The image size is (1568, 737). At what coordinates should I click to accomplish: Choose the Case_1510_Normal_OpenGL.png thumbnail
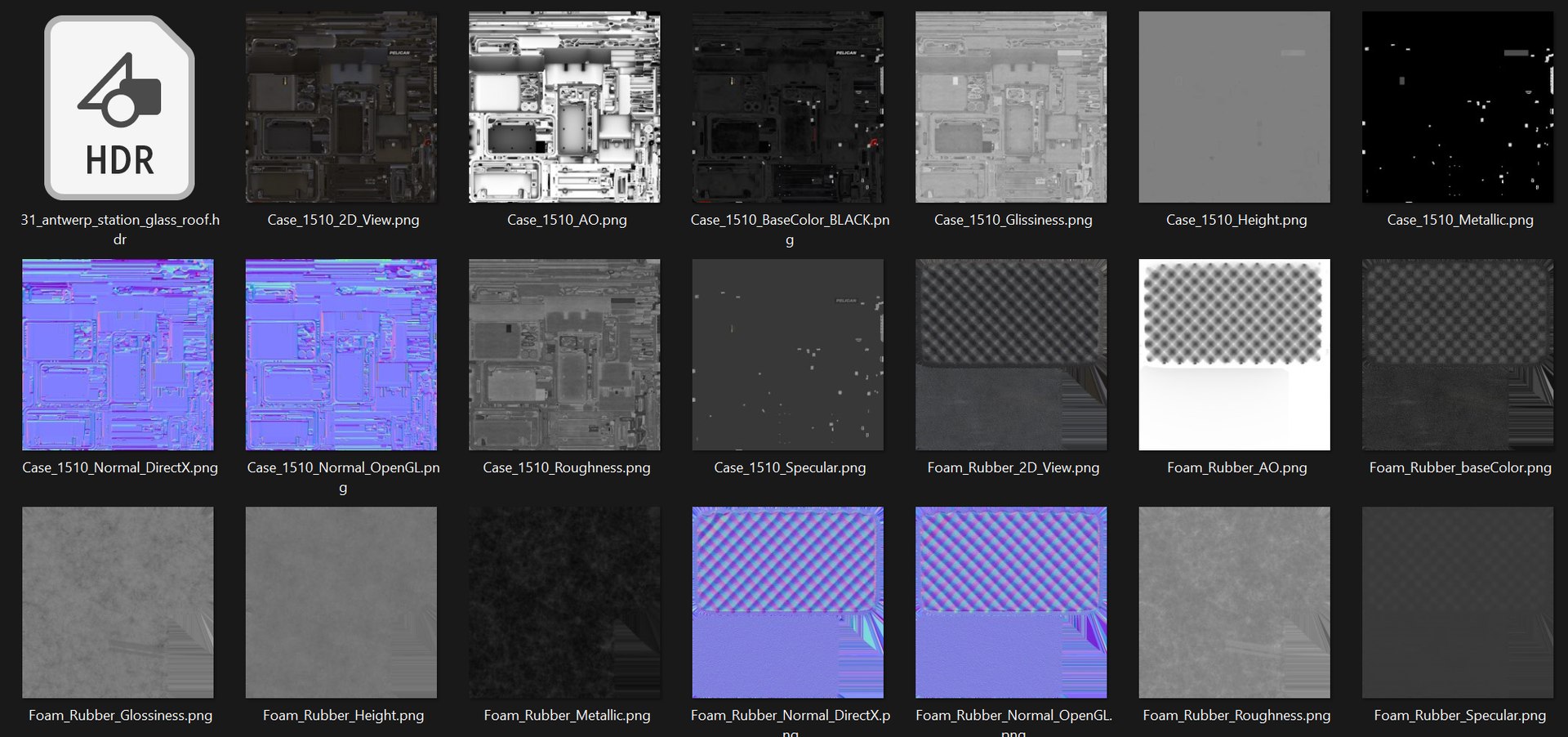[x=341, y=355]
